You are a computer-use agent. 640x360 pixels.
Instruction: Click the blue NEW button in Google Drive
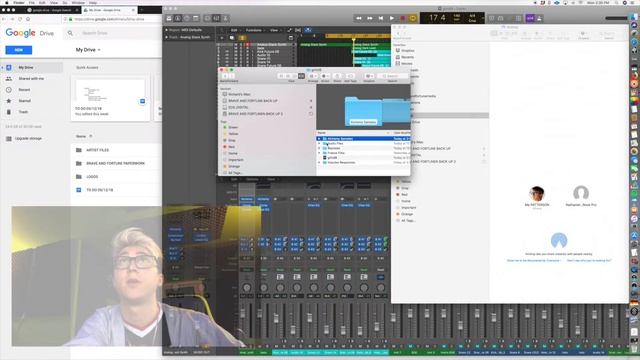[x=18, y=50]
